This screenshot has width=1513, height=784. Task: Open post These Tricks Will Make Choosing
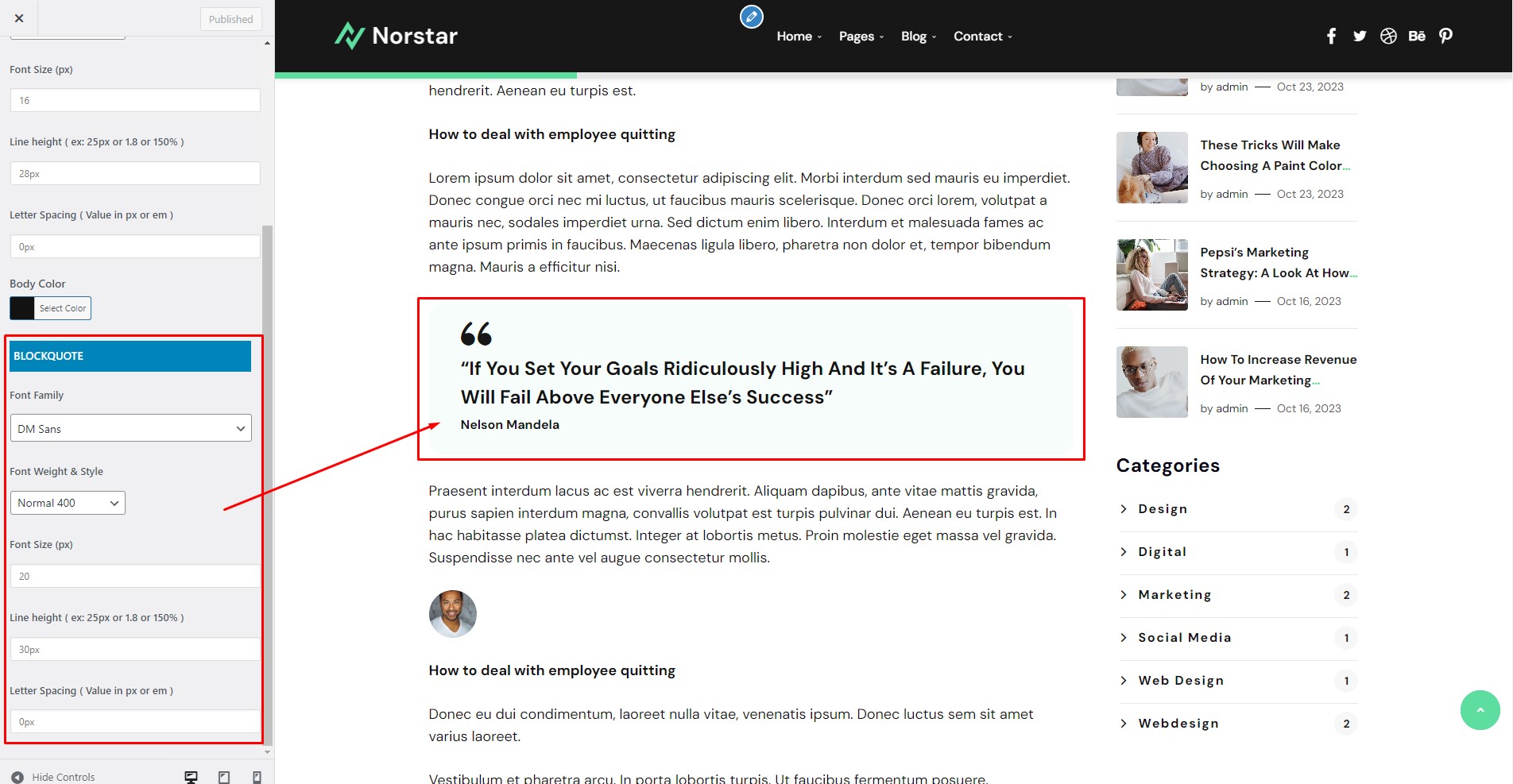1275,156
